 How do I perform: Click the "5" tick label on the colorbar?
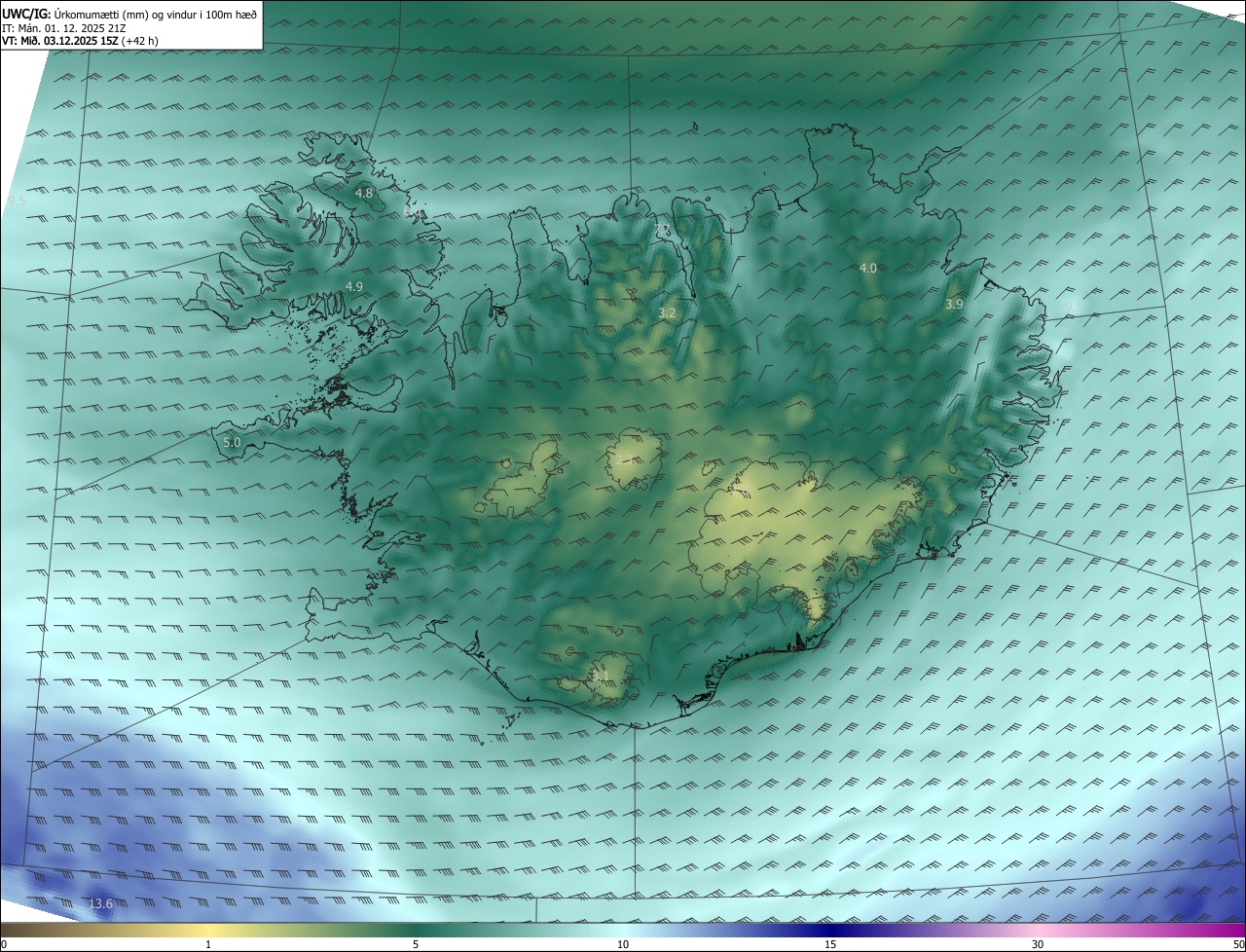point(416,944)
